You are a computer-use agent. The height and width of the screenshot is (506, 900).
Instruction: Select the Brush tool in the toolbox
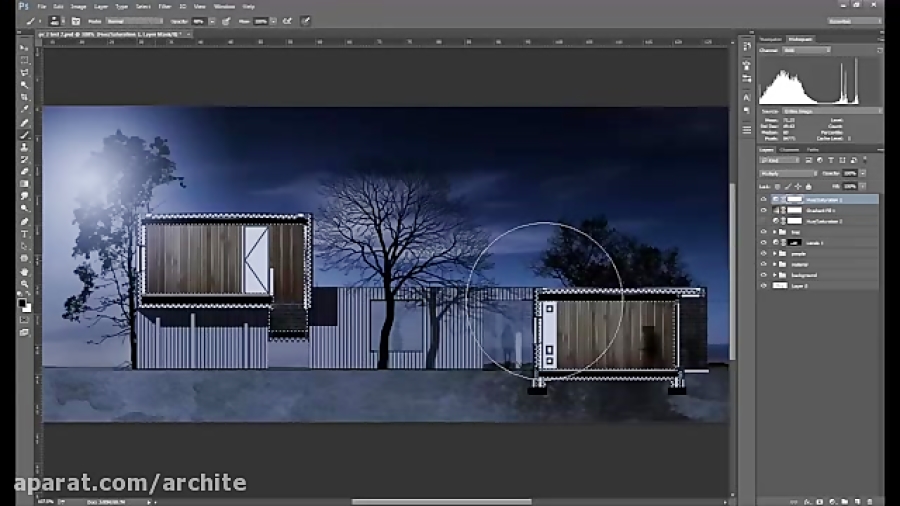(24, 135)
